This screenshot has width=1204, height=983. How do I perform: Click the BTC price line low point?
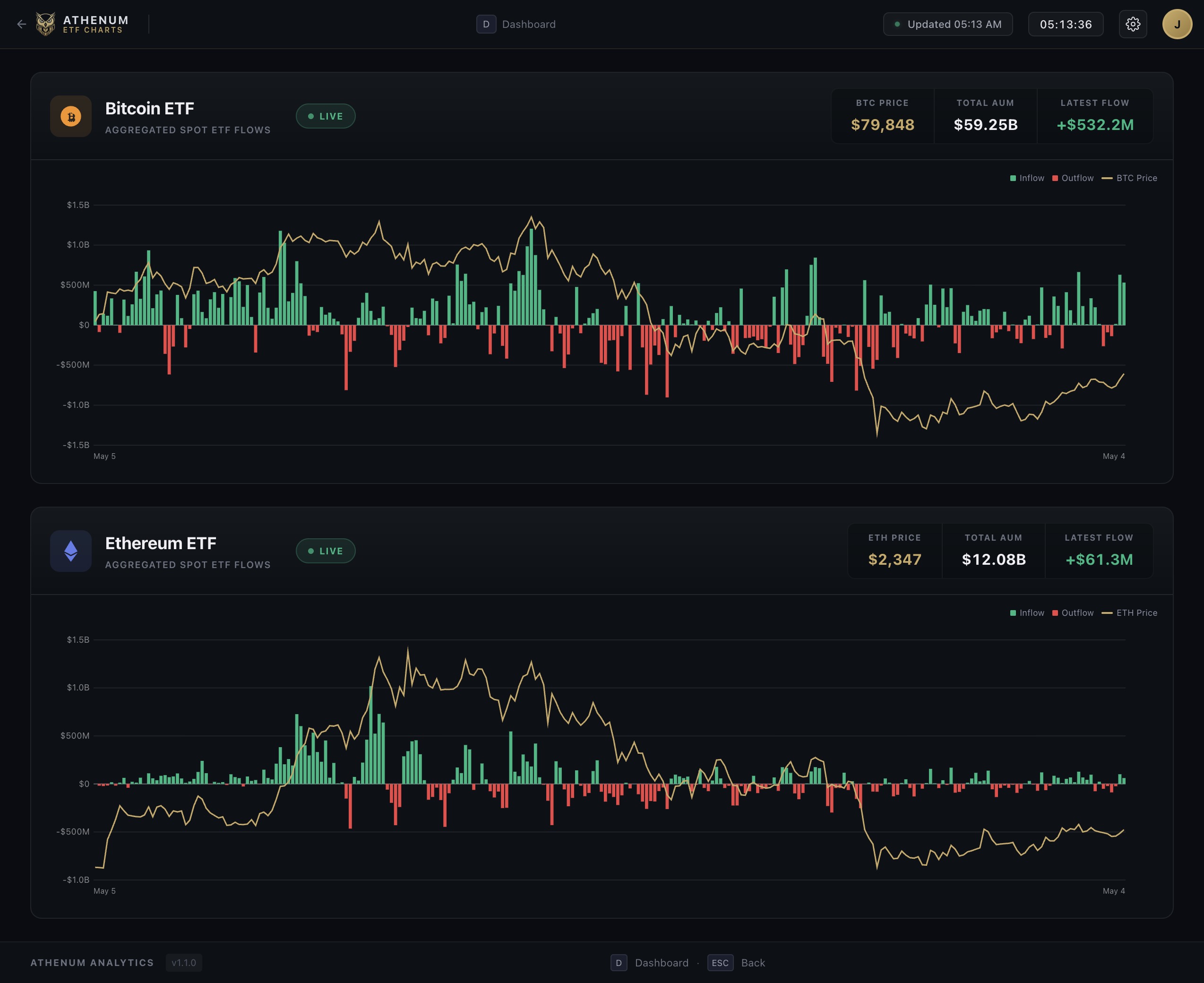click(x=877, y=435)
